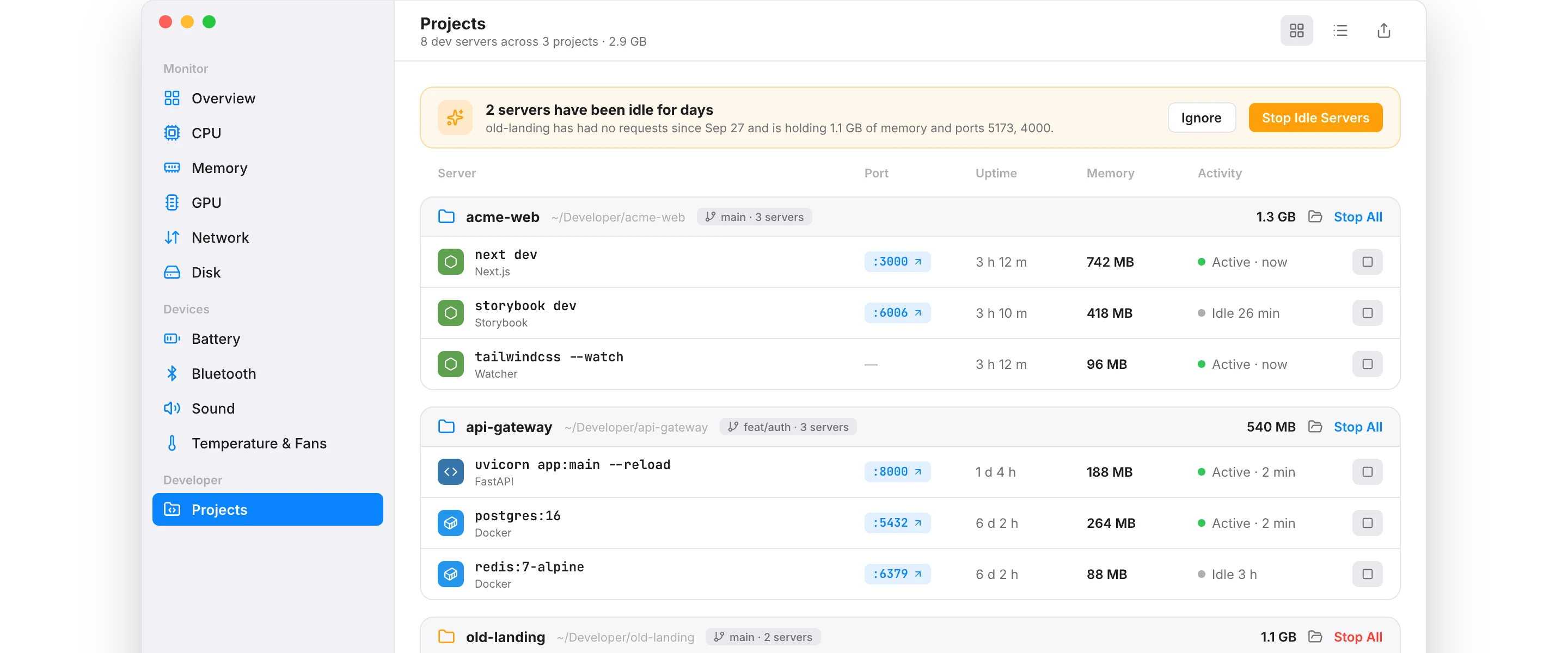Reveal api-gateway folder in Finder
The width and height of the screenshot is (1568, 653).
(x=1315, y=427)
